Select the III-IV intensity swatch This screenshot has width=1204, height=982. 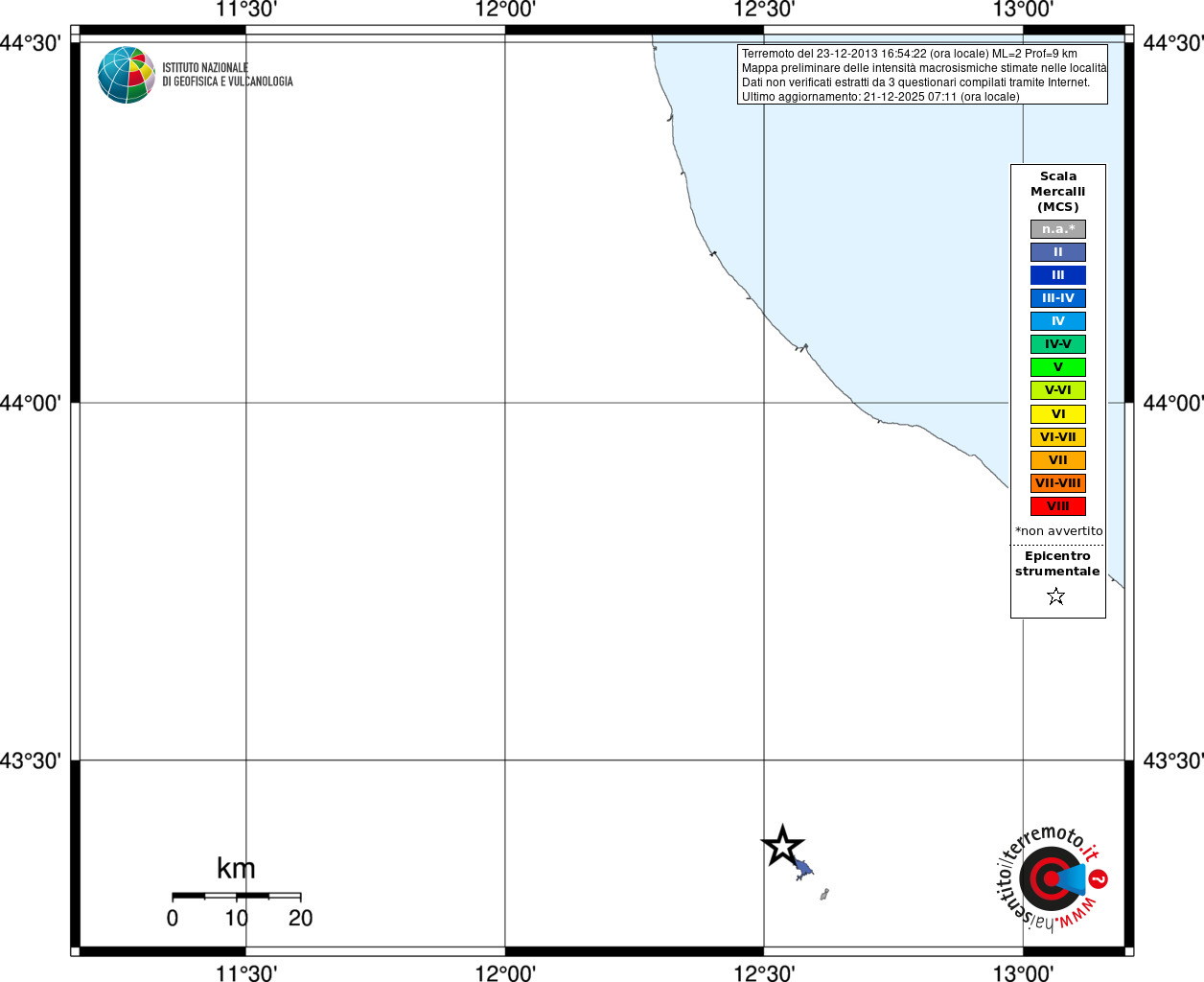pos(1058,298)
